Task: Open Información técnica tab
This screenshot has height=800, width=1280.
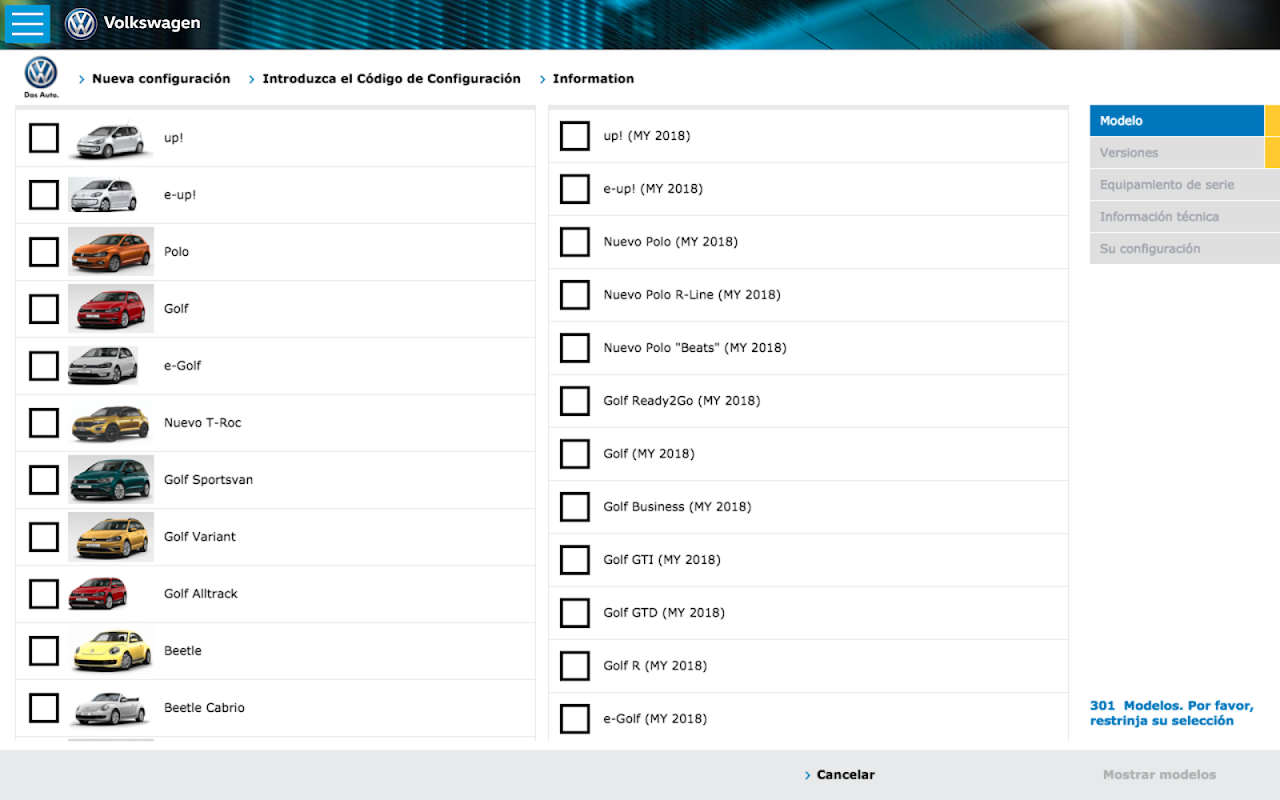Action: tap(1185, 216)
